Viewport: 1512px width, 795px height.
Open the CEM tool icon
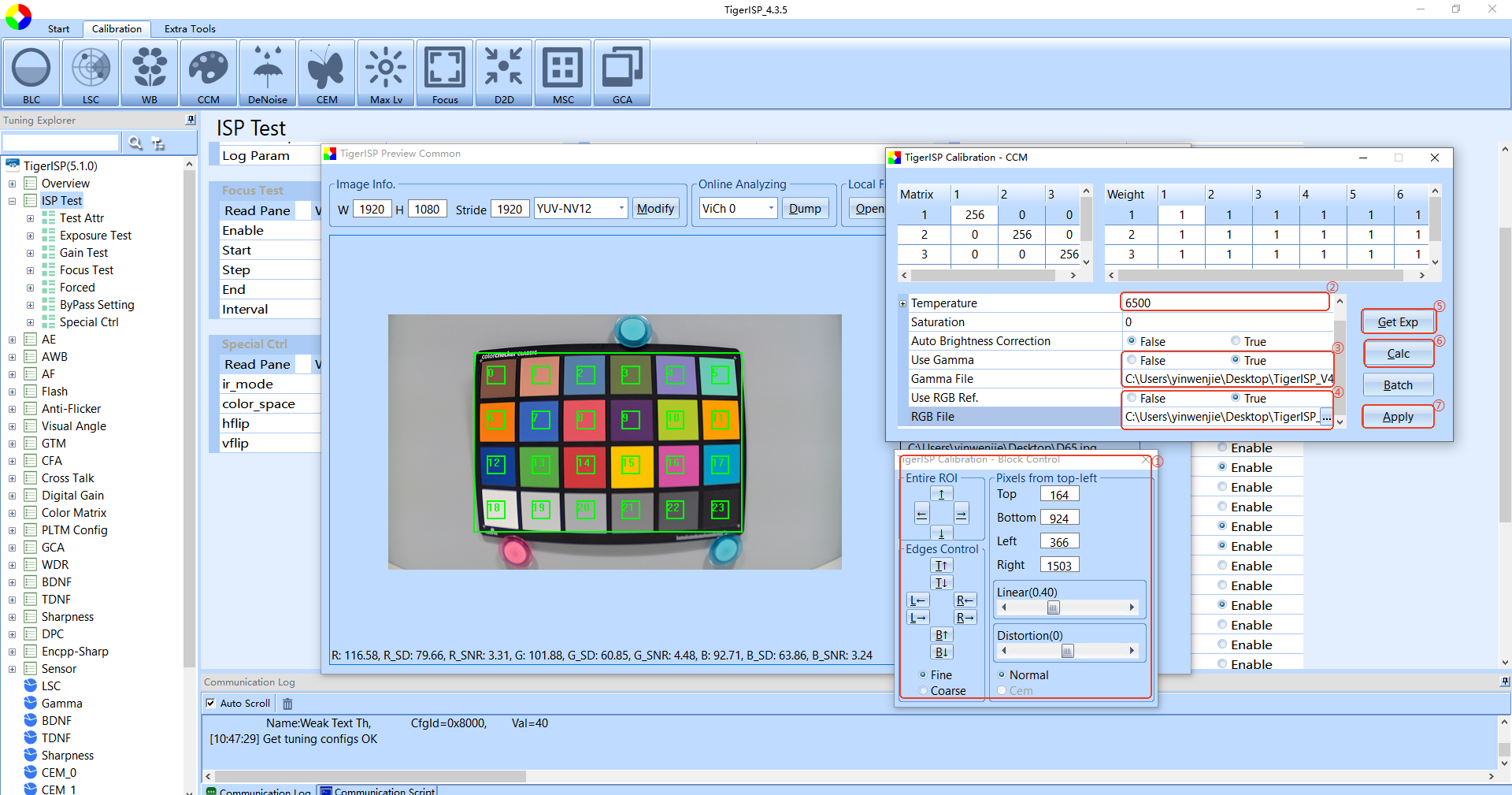tap(327, 73)
